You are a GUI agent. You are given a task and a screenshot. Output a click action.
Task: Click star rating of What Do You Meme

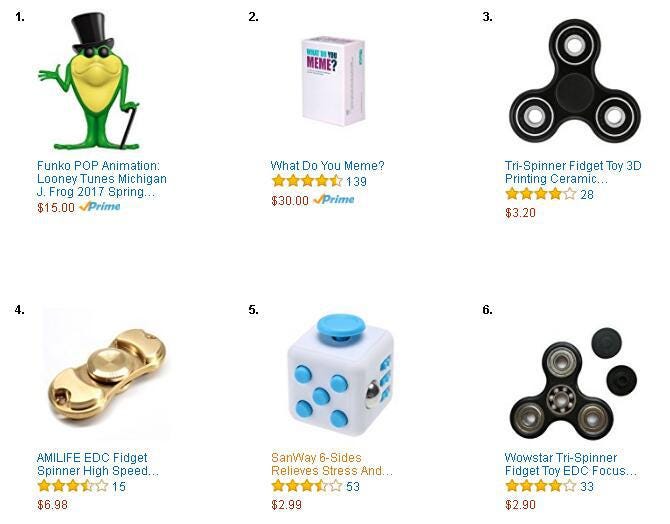click(307, 181)
